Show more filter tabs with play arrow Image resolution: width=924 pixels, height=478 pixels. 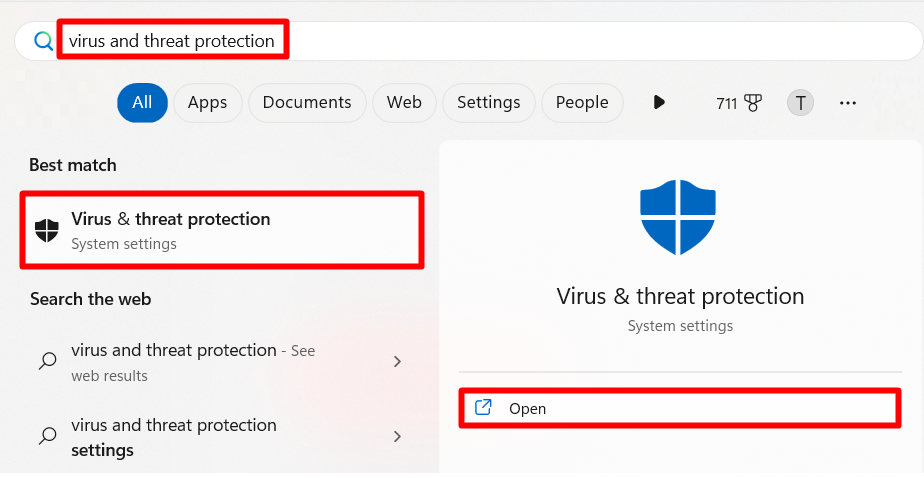click(659, 103)
